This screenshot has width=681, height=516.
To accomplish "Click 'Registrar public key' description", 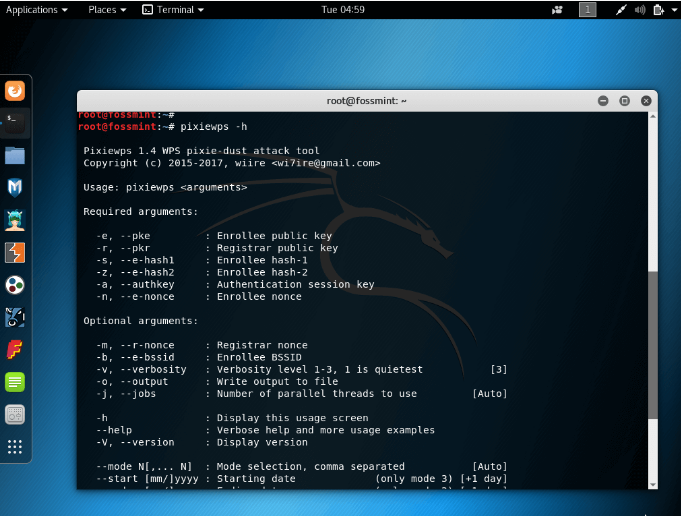I will click(x=278, y=248).
